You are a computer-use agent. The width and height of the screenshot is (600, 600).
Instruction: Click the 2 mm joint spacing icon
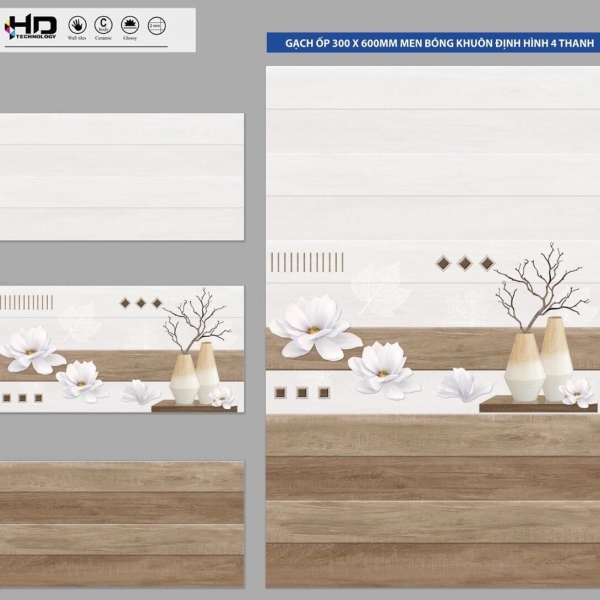(157, 26)
